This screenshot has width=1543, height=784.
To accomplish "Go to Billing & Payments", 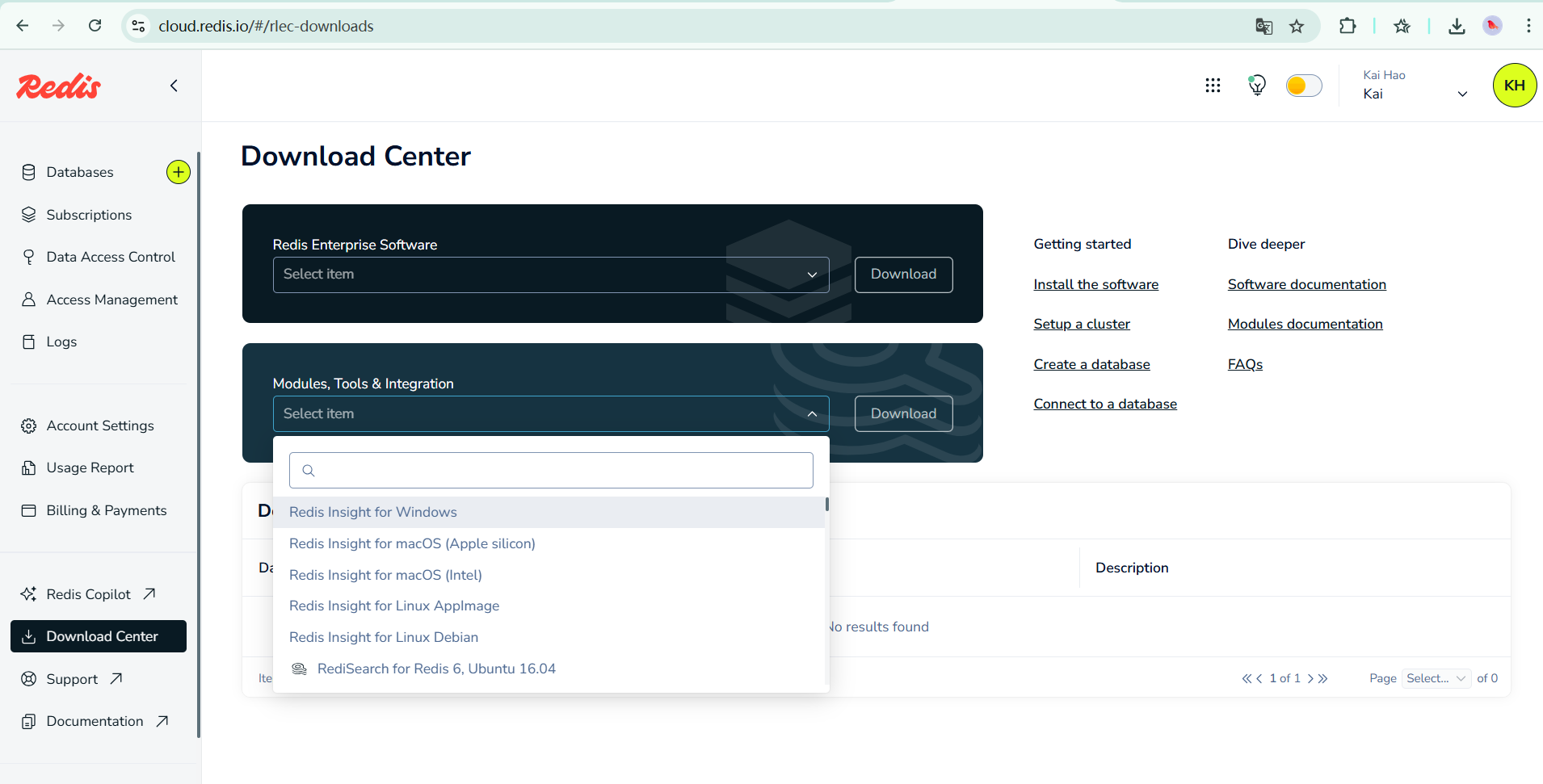I will [x=107, y=510].
